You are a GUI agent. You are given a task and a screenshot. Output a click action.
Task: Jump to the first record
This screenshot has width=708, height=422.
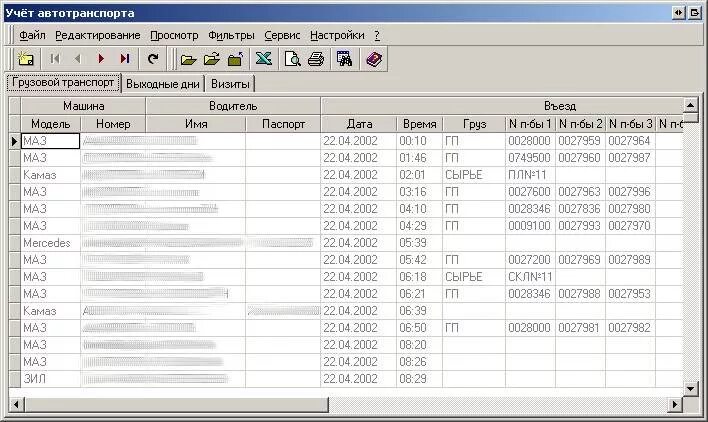55,59
